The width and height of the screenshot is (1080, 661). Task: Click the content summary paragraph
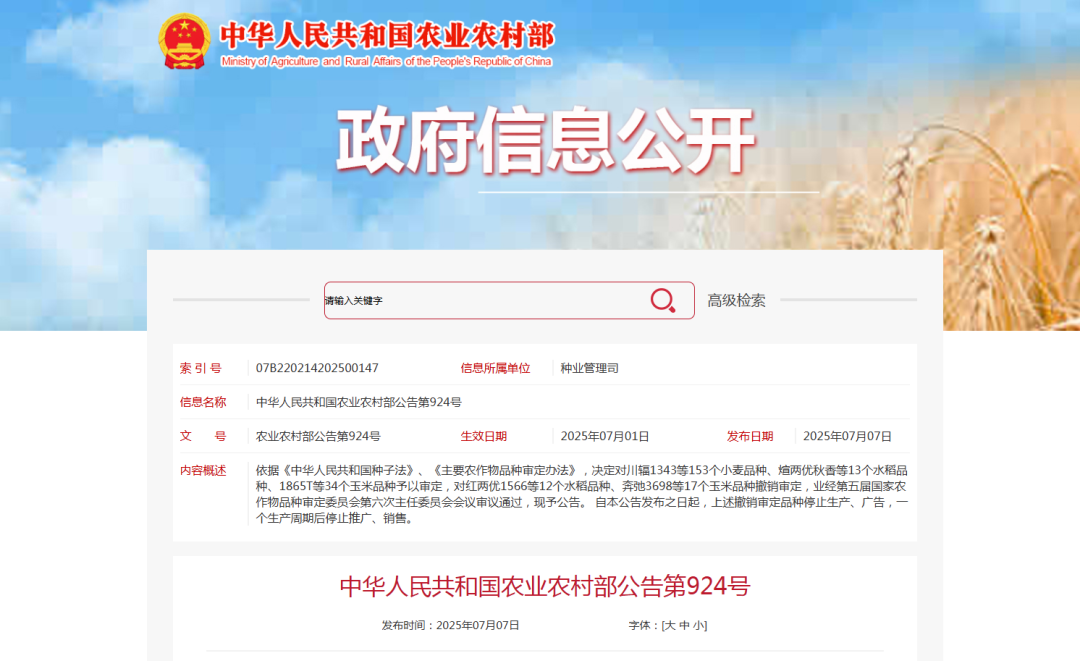click(x=582, y=494)
